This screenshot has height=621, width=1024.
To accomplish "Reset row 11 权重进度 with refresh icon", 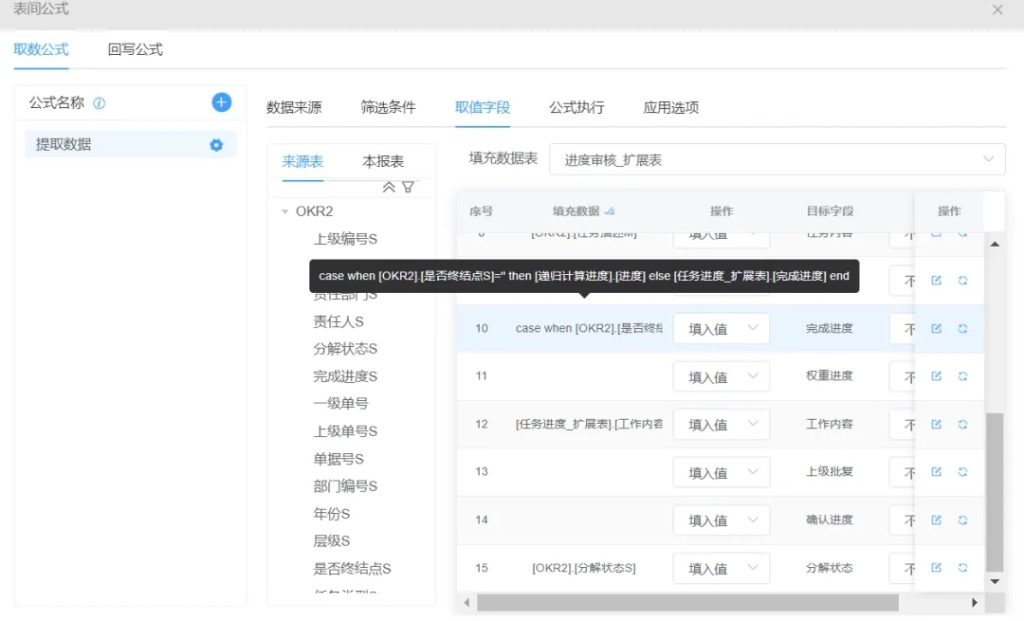I will [x=963, y=376].
